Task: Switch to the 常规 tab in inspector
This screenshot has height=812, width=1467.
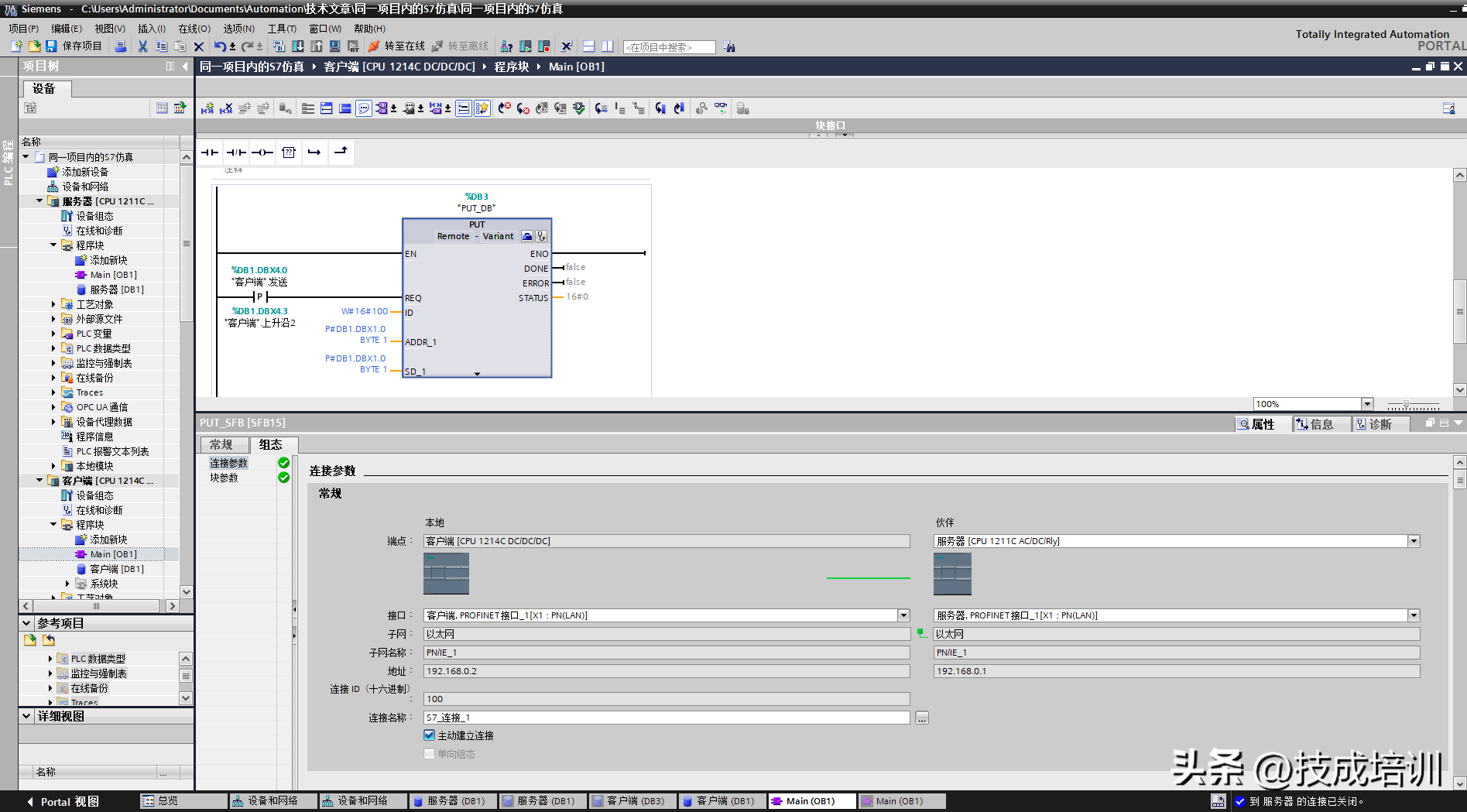Action: 221,444
